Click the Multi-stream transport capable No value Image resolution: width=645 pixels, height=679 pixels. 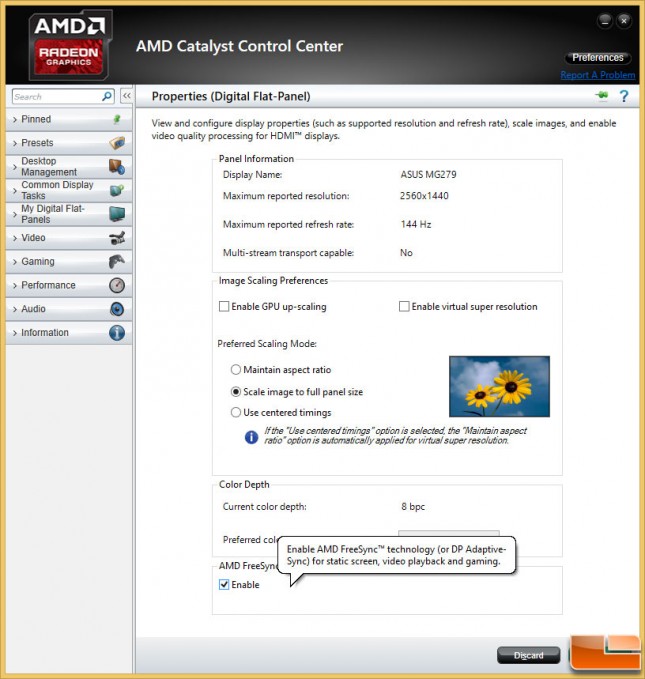[x=406, y=253]
